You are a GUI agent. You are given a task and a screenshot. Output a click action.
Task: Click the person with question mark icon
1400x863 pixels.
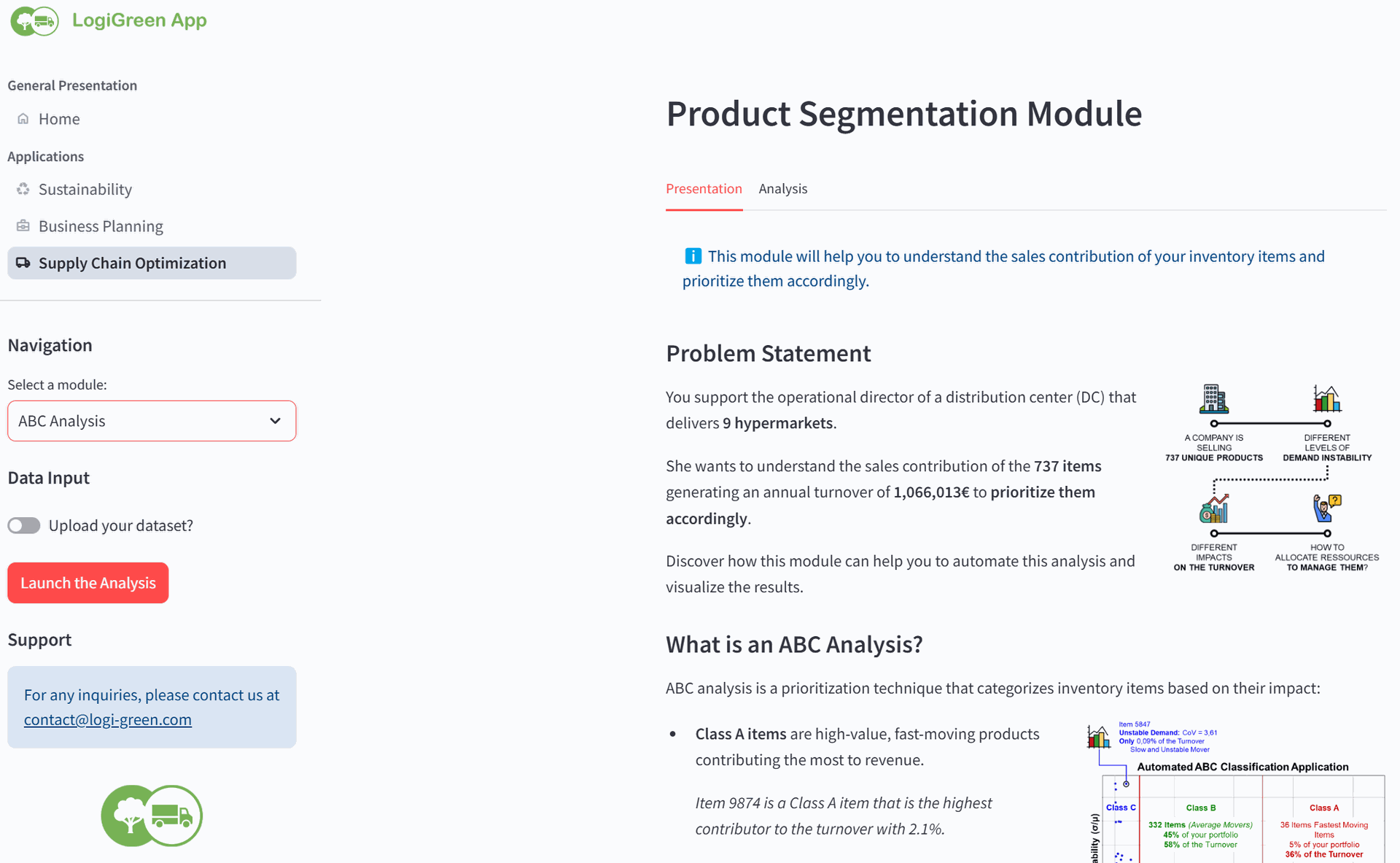[1327, 508]
